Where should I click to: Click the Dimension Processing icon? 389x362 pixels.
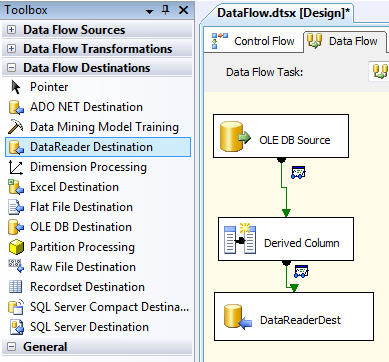pos(16,167)
